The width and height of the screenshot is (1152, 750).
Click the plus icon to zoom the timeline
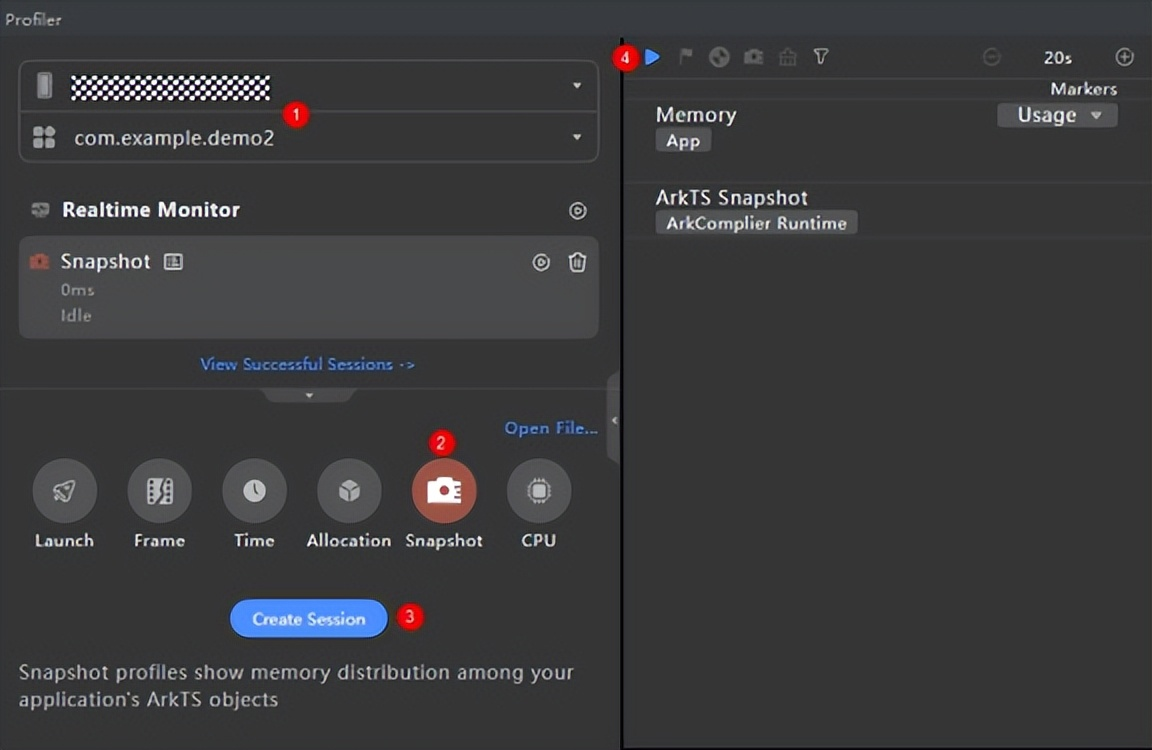pos(1124,57)
